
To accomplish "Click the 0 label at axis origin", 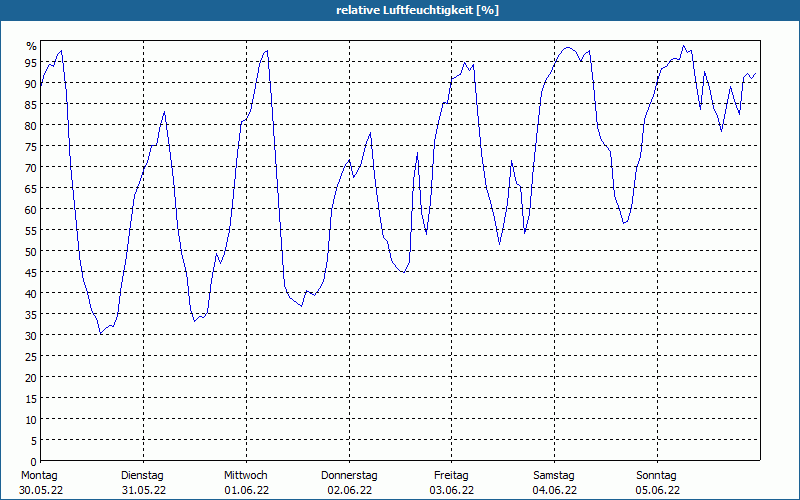I will pos(34,461).
